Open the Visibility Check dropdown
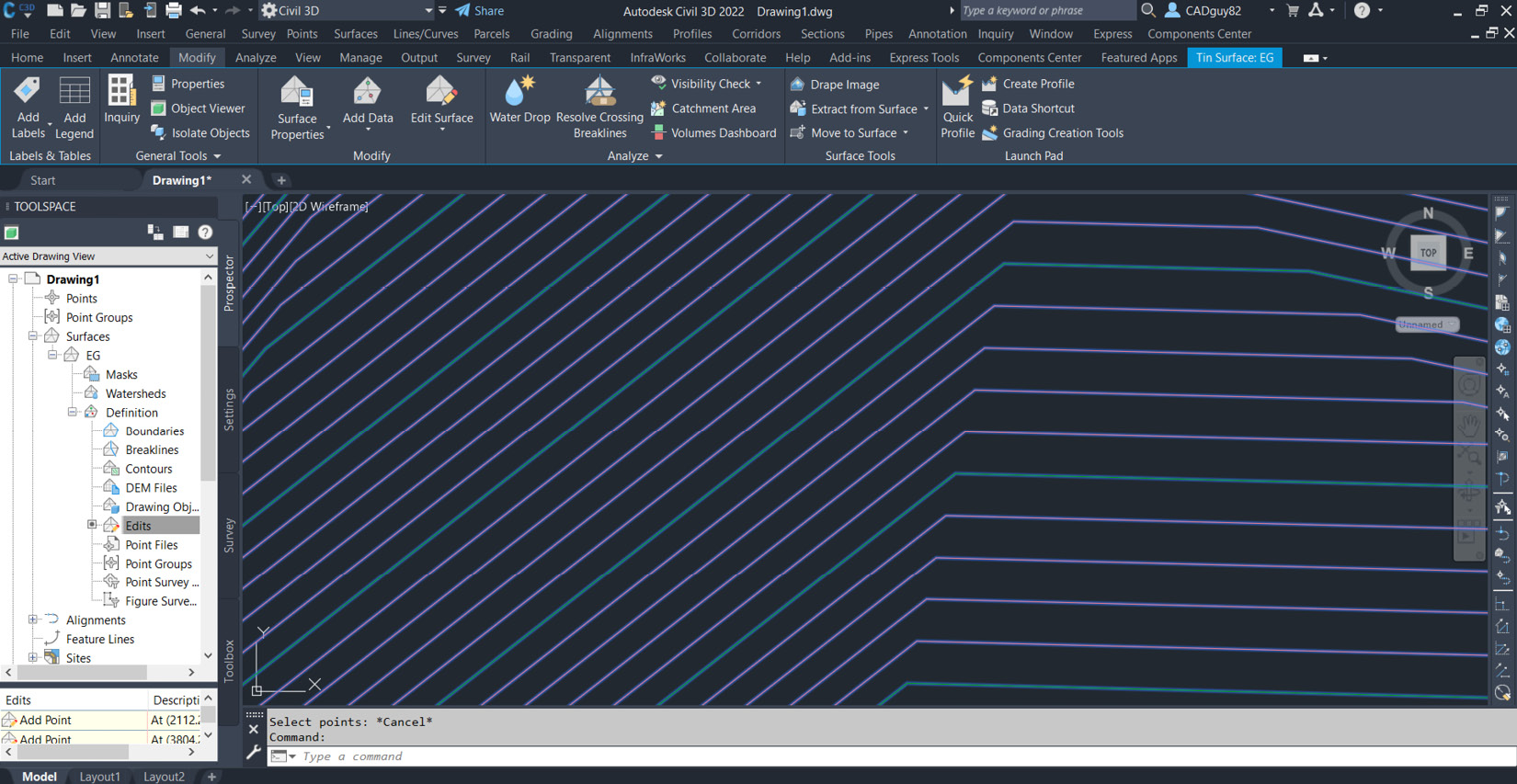Viewport: 1517px width, 784px height. click(758, 84)
